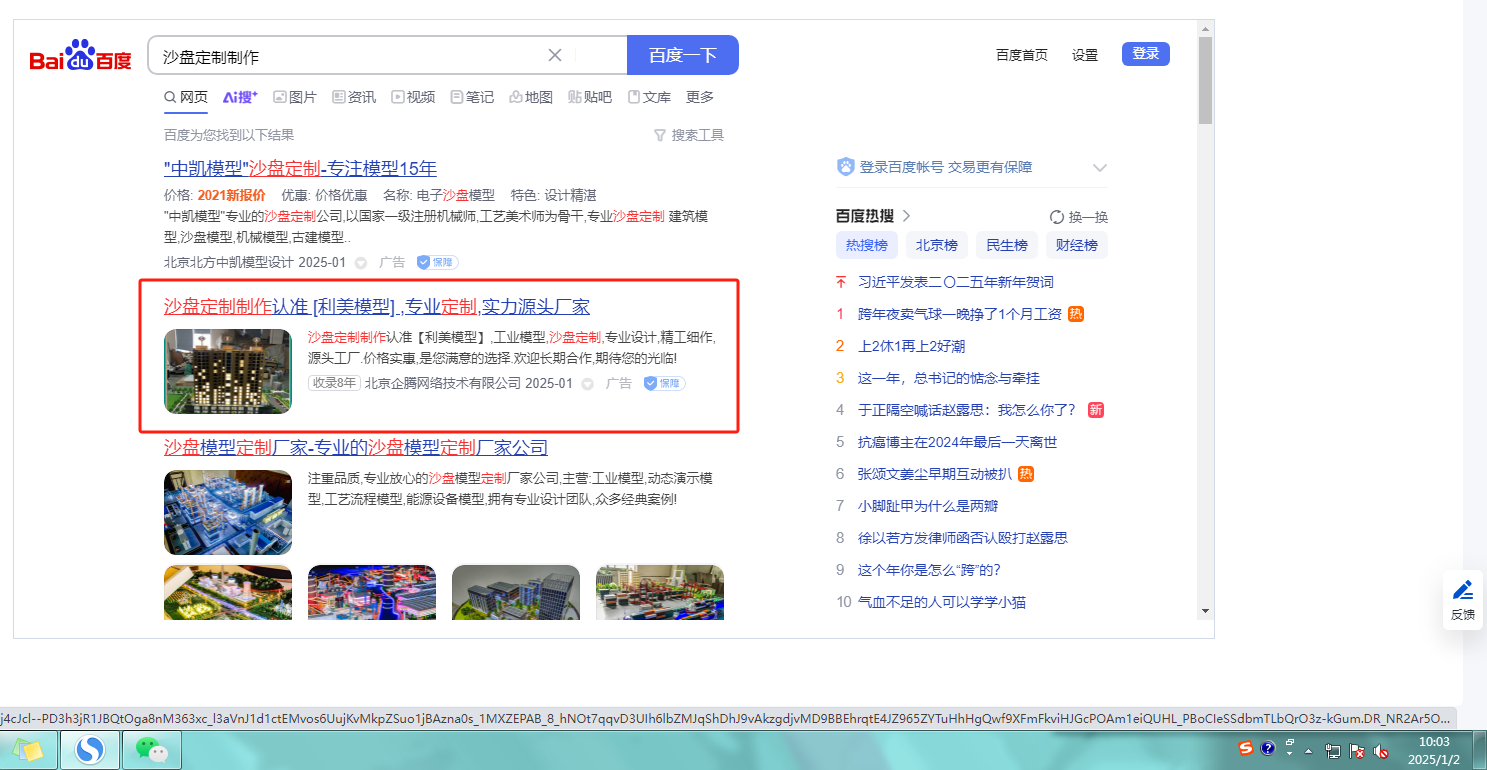This screenshot has height=770, width=1487.
Task: Open the 利美模型 result title link
Action: pos(377,306)
